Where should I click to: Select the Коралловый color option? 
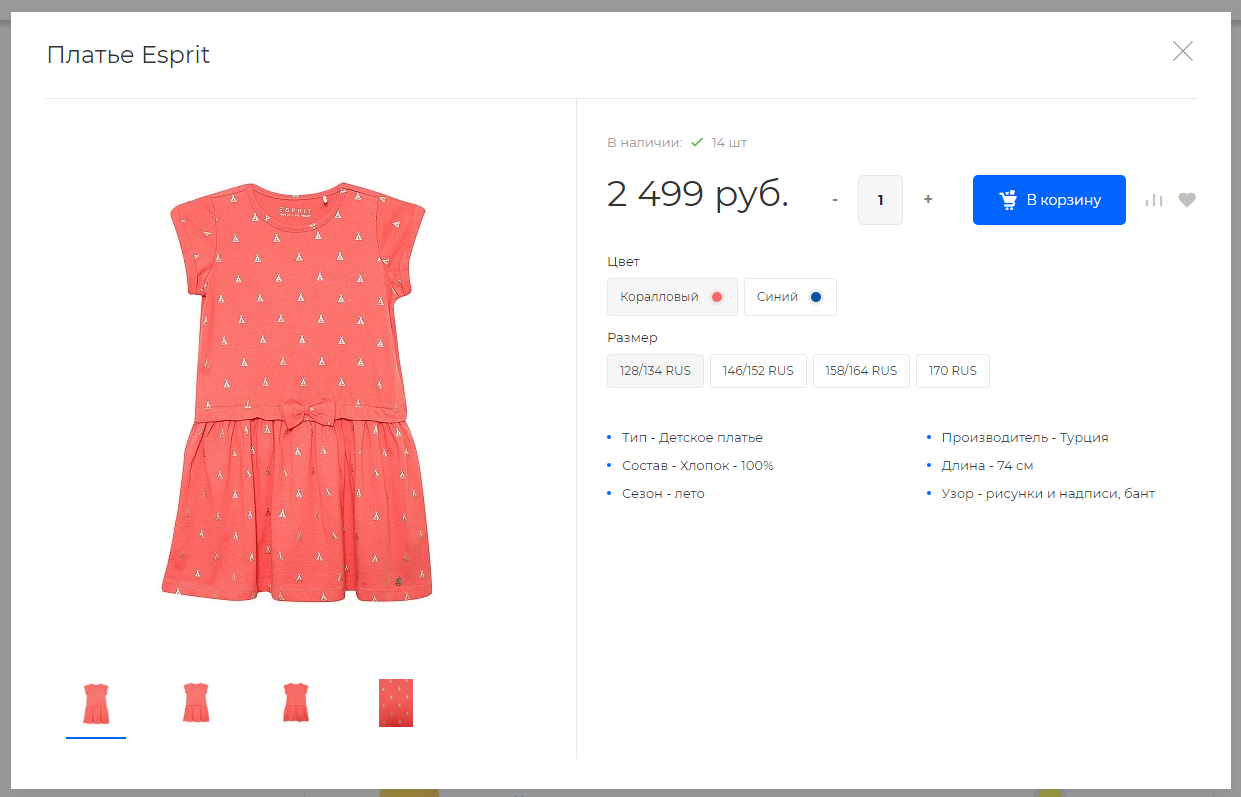(671, 297)
